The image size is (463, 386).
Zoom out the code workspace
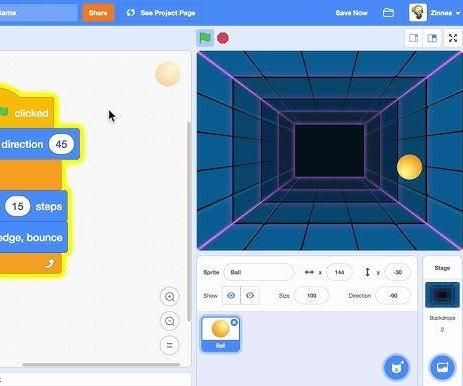[170, 321]
